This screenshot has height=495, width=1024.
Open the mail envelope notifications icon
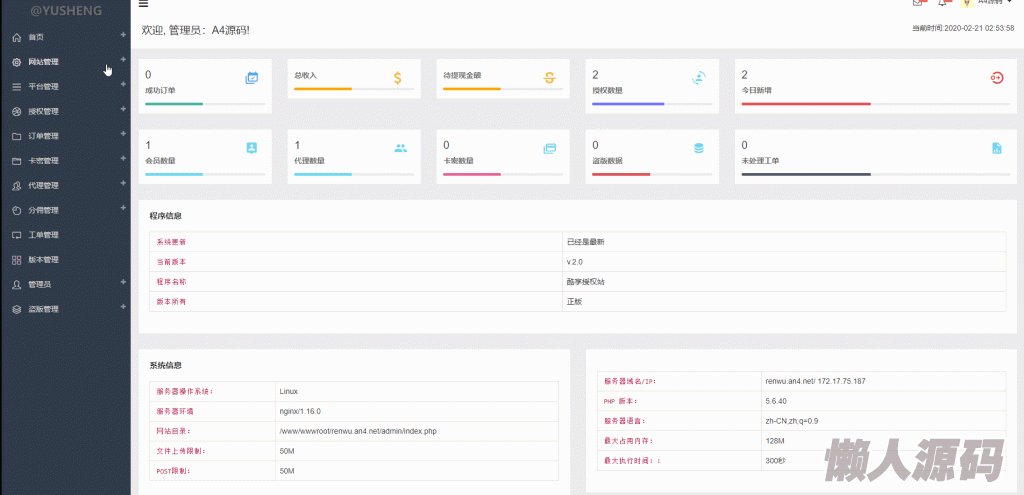pyautogui.click(x=918, y=3)
